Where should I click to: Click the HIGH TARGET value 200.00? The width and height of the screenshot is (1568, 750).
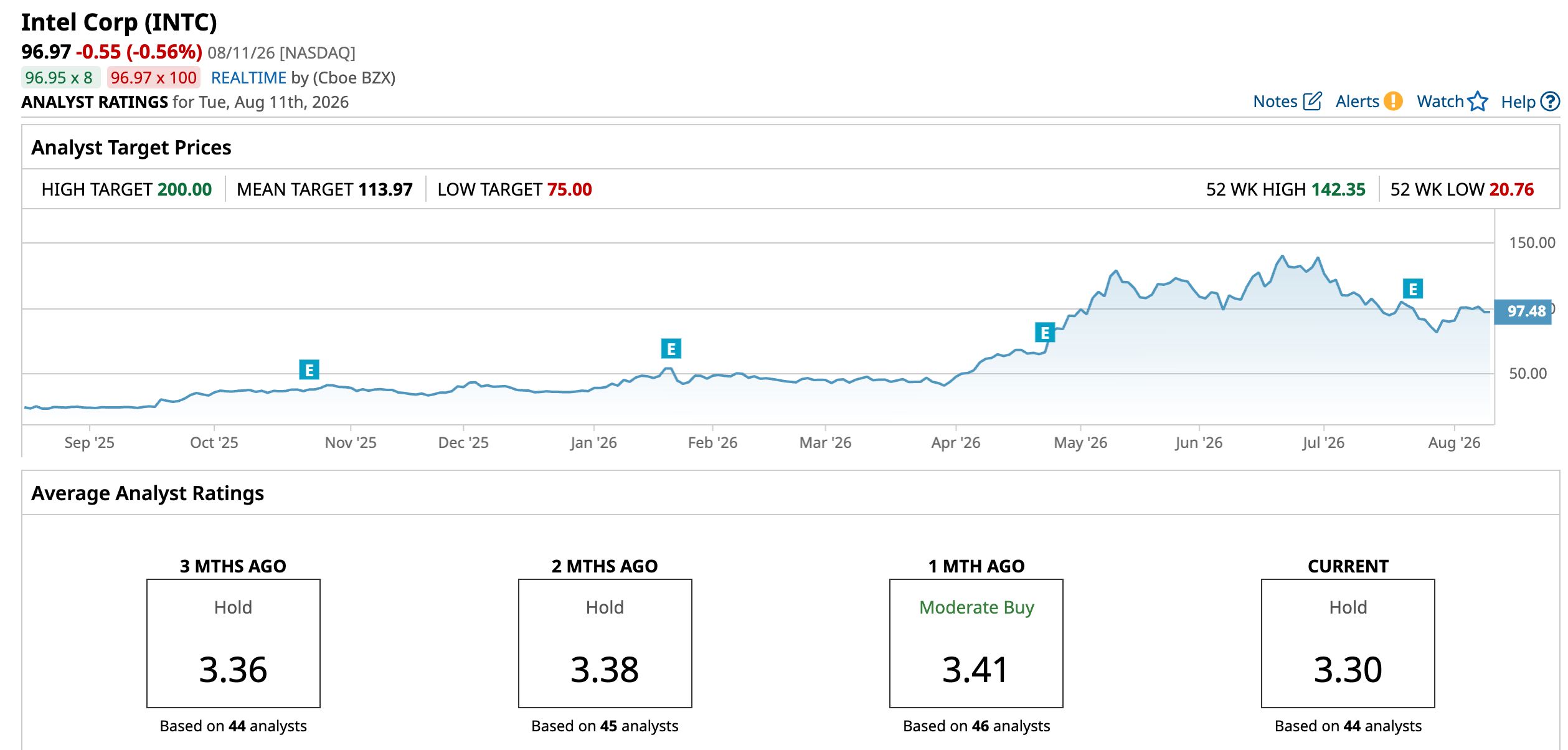click(185, 189)
